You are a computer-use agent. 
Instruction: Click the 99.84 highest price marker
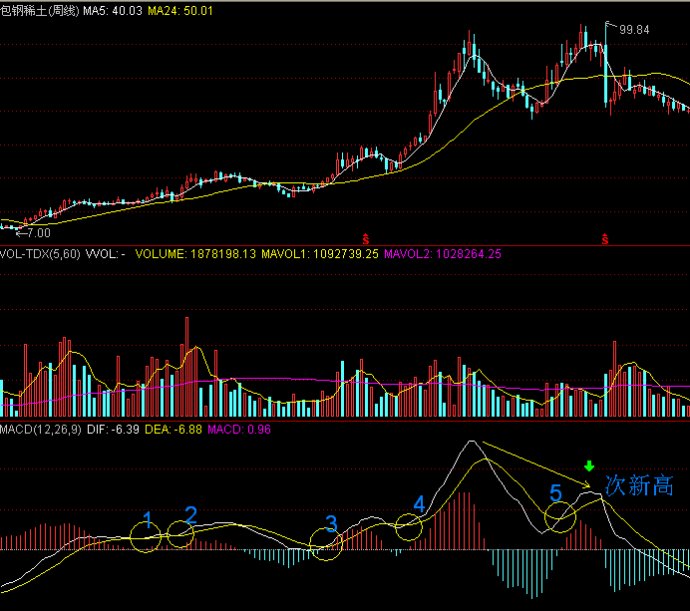click(x=634, y=30)
